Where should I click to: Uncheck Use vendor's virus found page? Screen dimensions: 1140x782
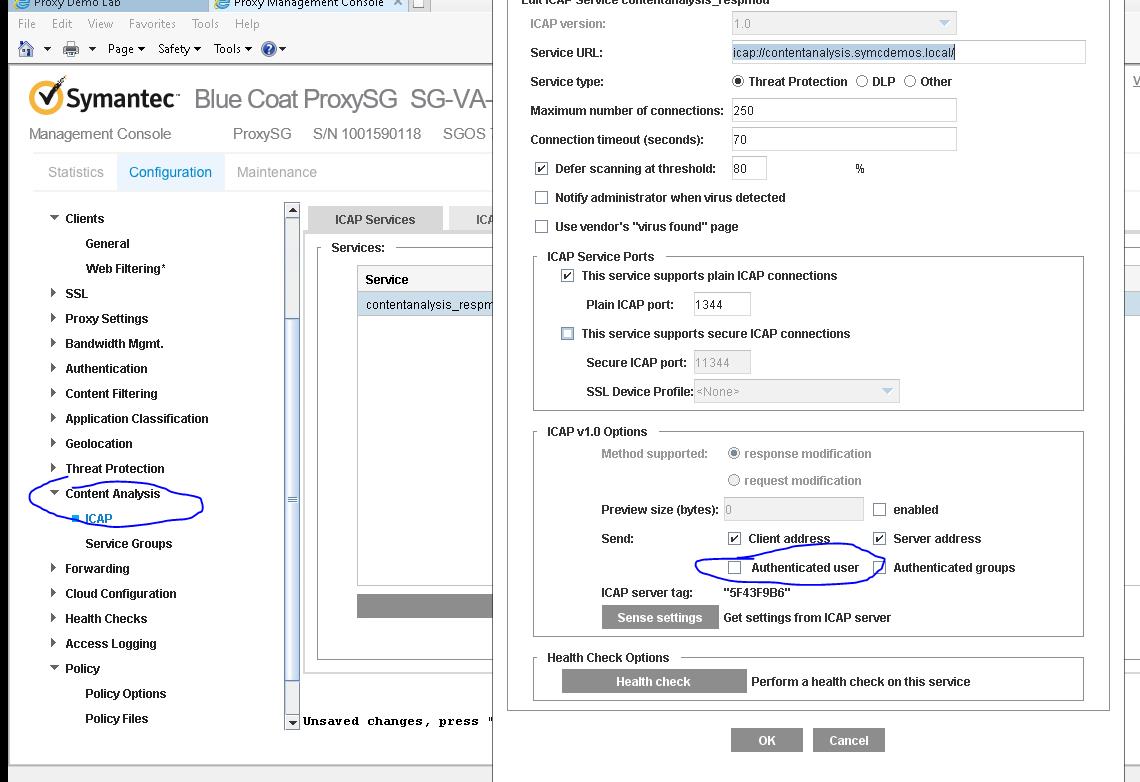tap(542, 226)
